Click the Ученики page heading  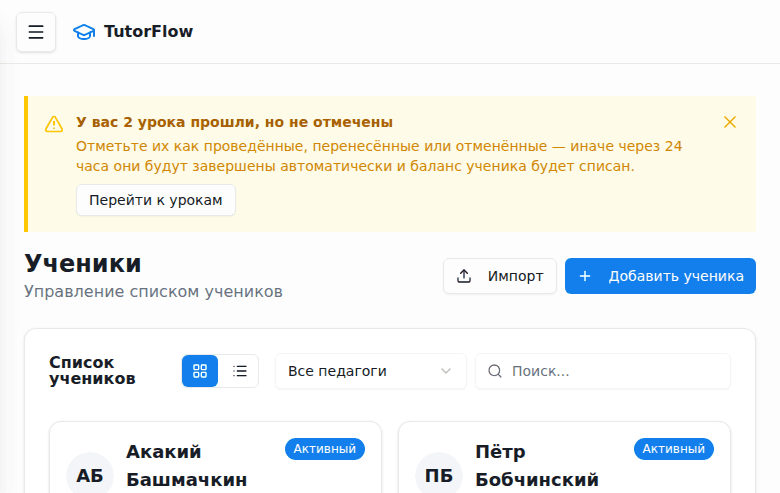tap(83, 264)
